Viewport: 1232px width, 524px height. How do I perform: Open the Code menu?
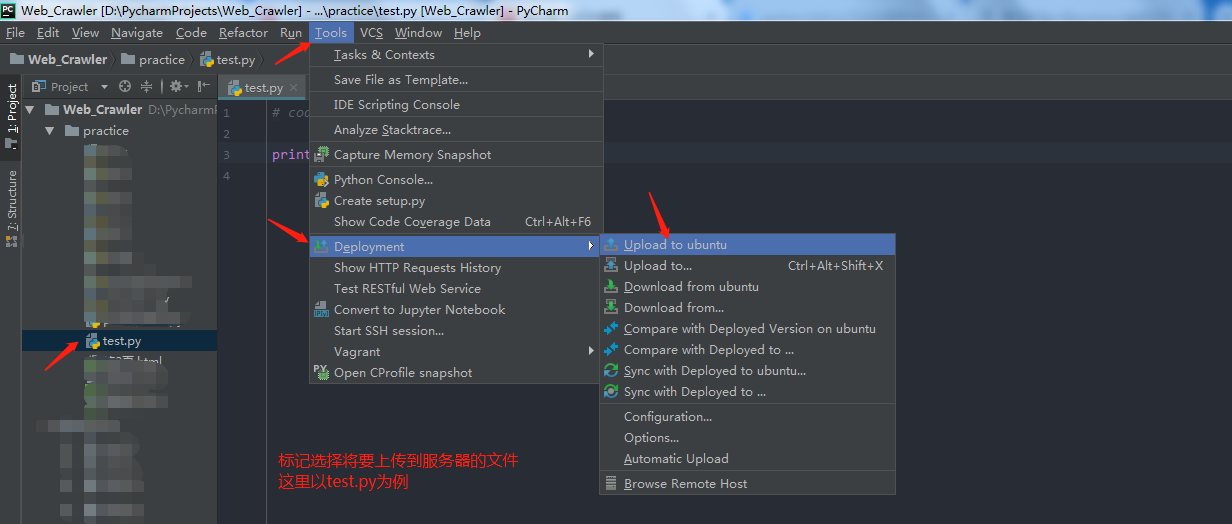pos(191,33)
